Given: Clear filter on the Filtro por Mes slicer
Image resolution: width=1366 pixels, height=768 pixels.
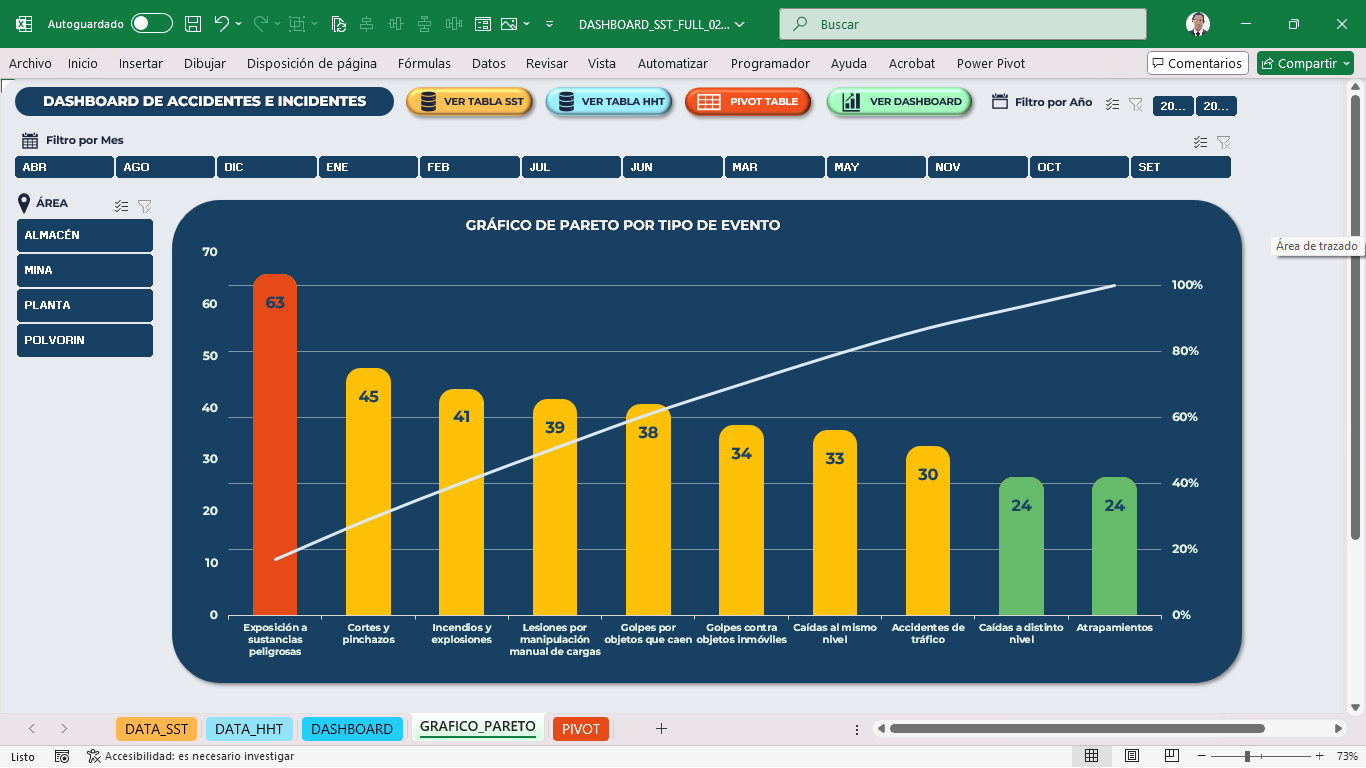Looking at the screenshot, I should pos(1223,142).
